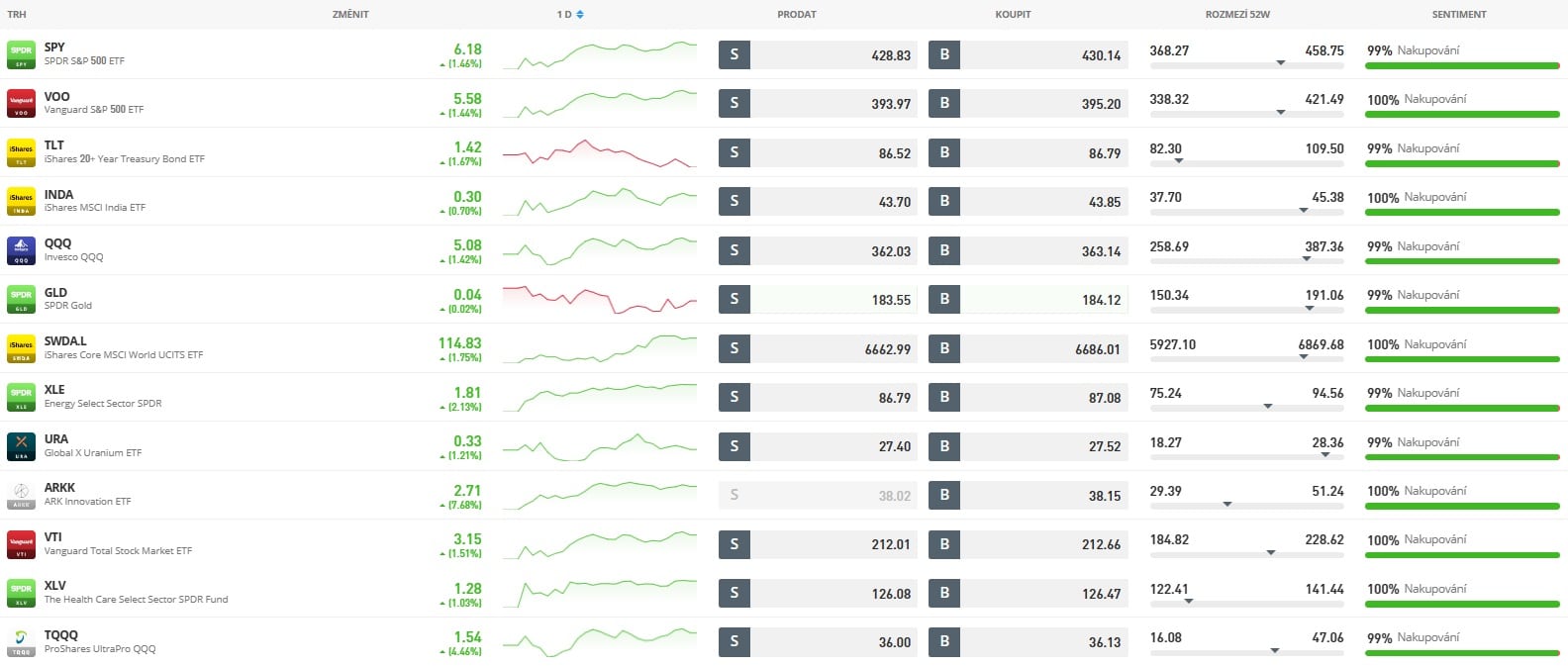Buy GLD at 184.12
The image size is (1568, 667).
point(1028,299)
